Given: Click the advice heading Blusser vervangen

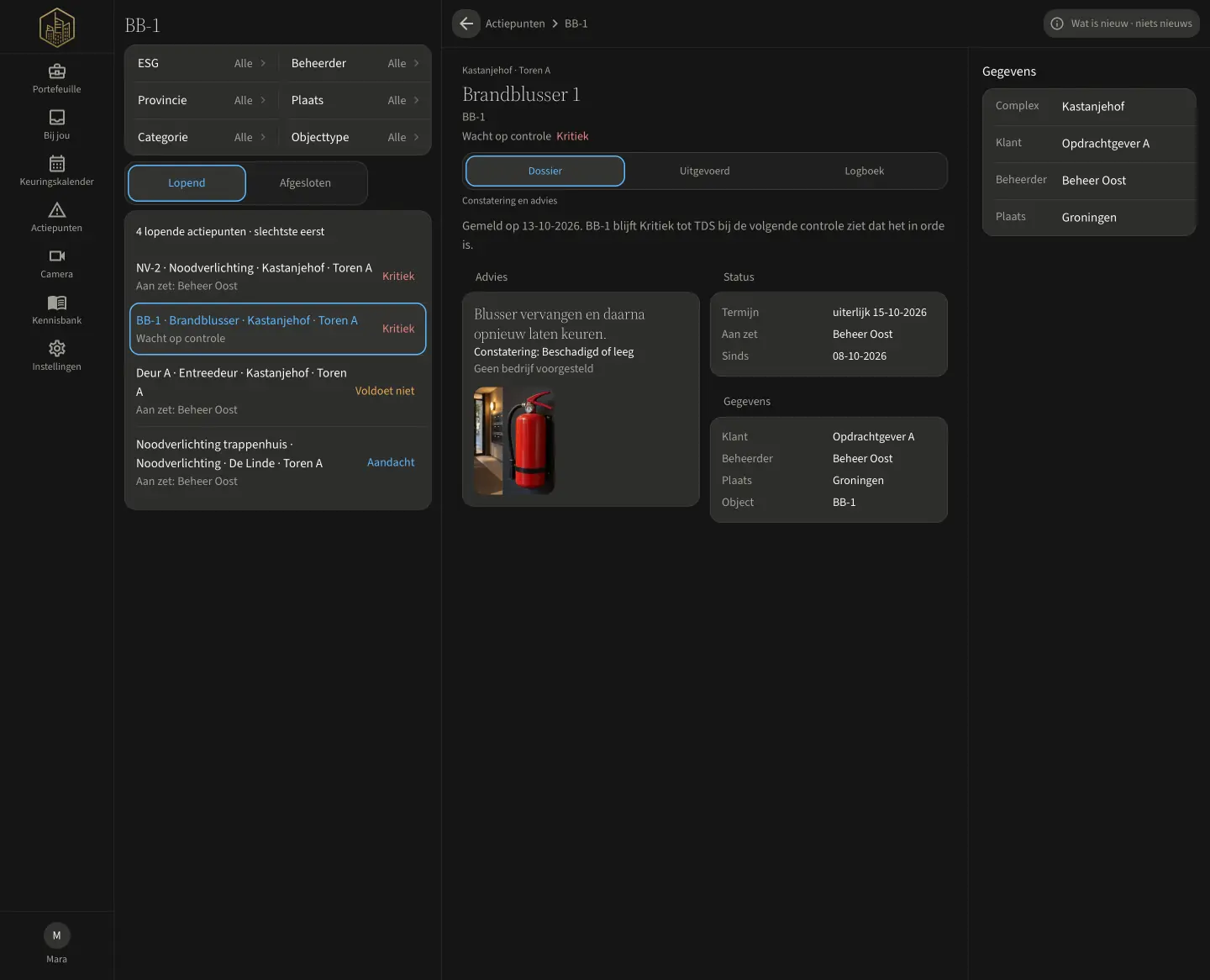Looking at the screenshot, I should 560,324.
